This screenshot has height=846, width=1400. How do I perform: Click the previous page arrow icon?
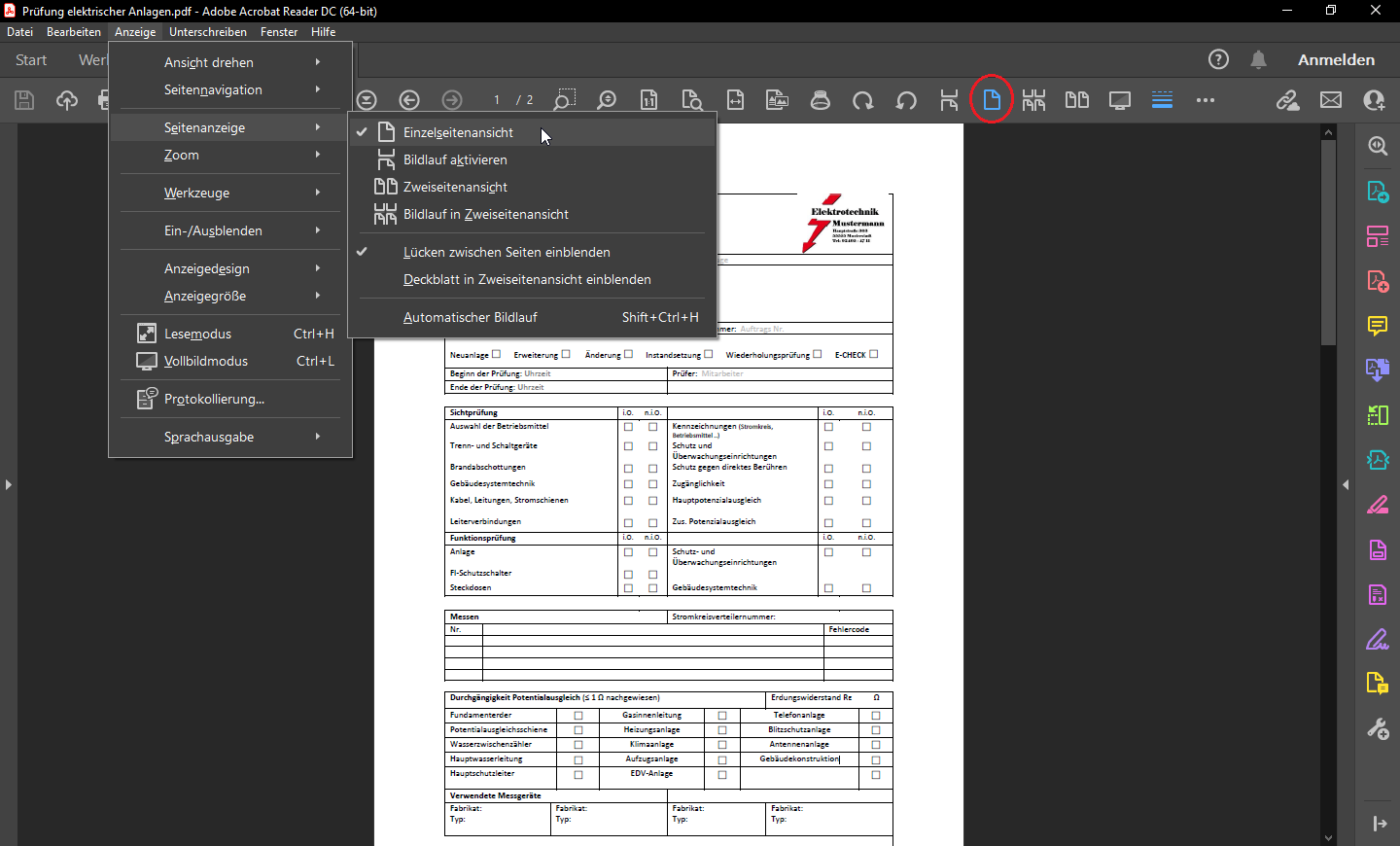coord(409,100)
